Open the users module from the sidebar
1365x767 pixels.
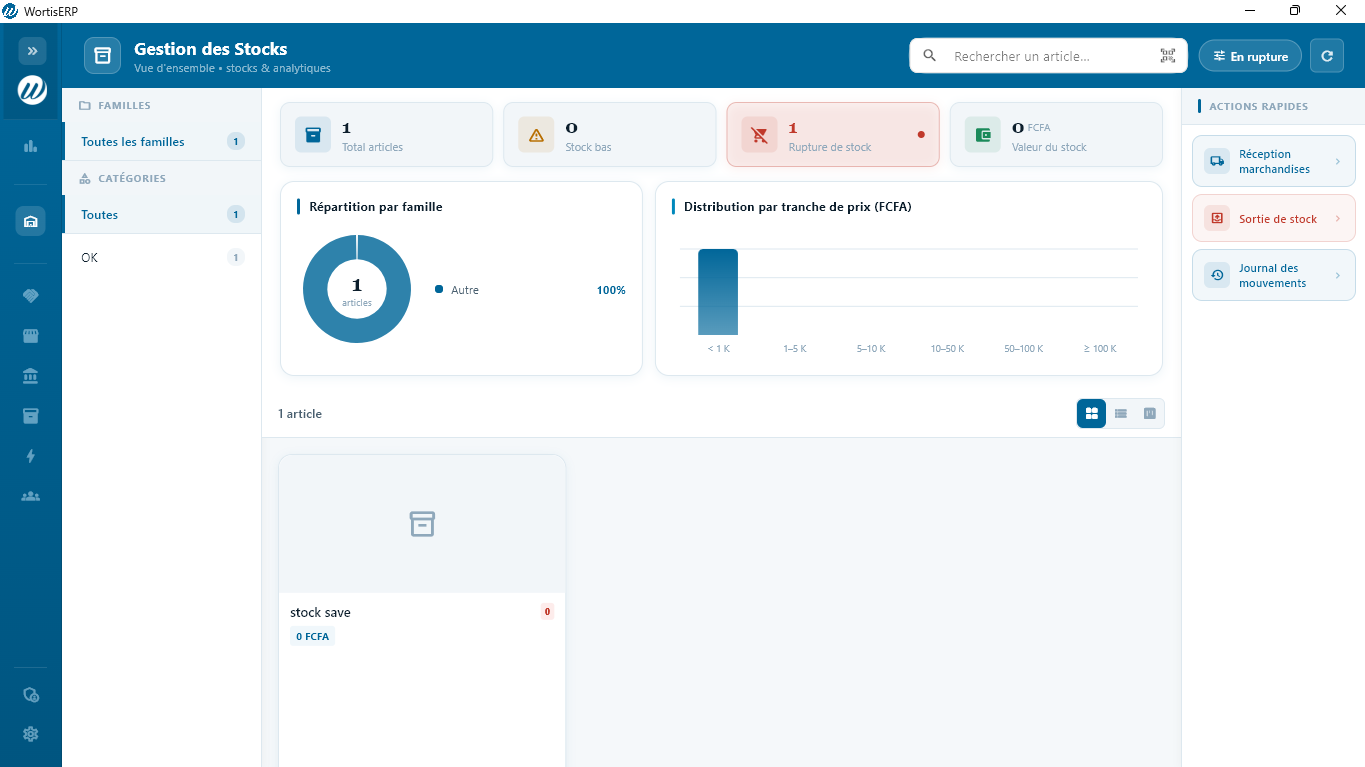coord(30,496)
